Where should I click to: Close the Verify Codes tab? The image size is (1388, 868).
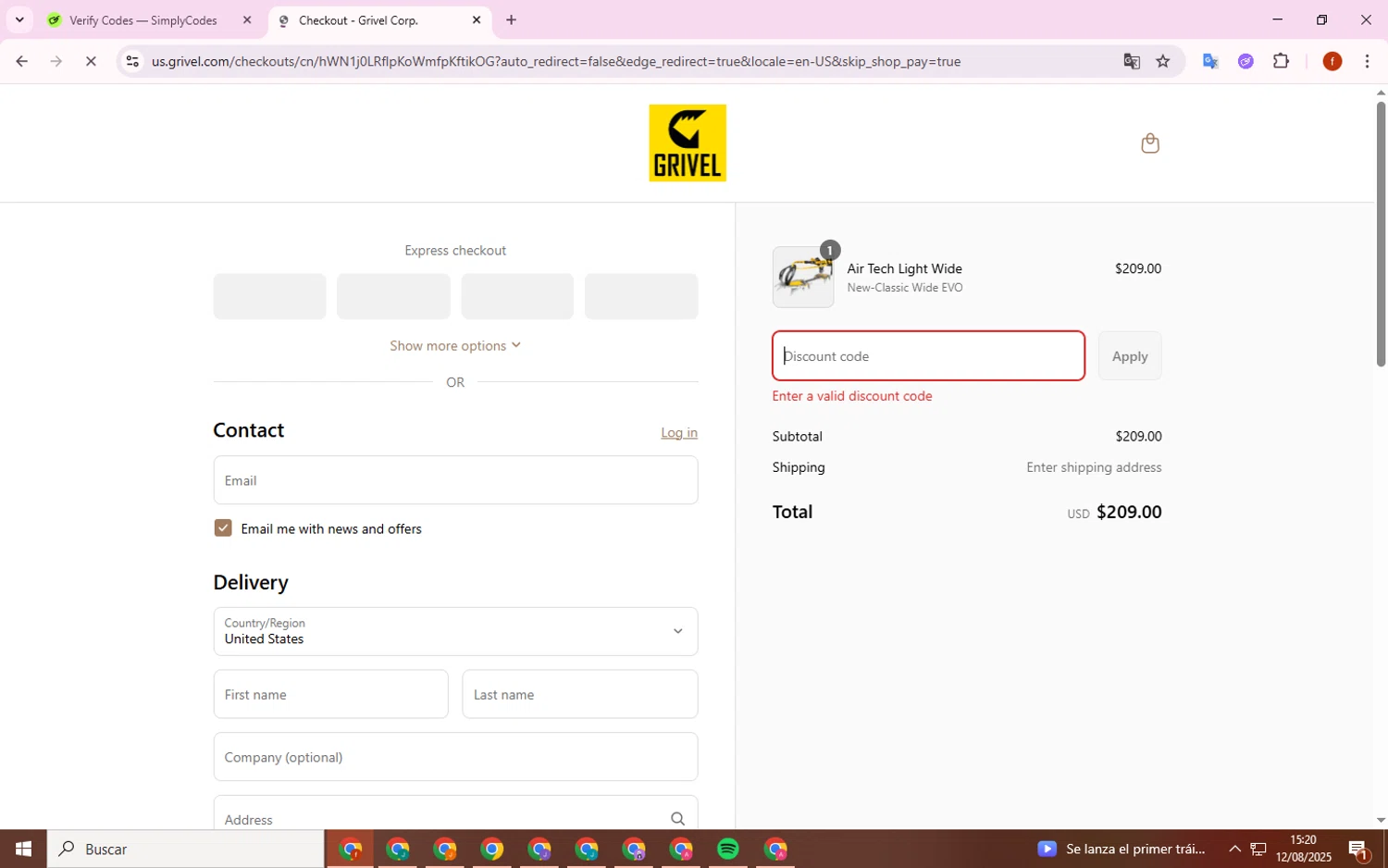pos(247,19)
